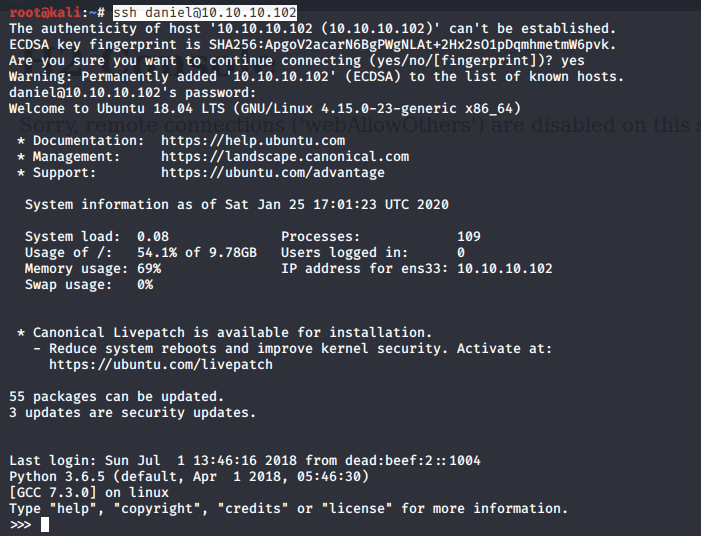Click the ens33 IP address 10.10.10.102
The height and width of the screenshot is (536, 701).
(504, 269)
